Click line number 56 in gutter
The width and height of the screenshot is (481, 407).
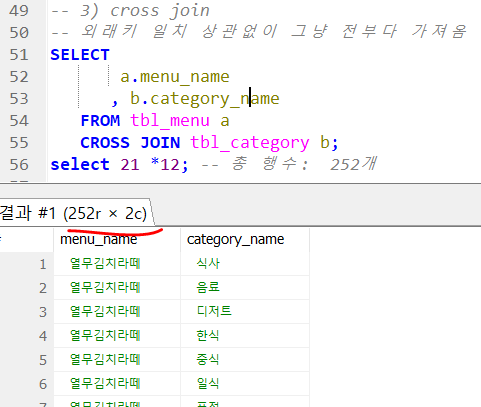(19, 165)
